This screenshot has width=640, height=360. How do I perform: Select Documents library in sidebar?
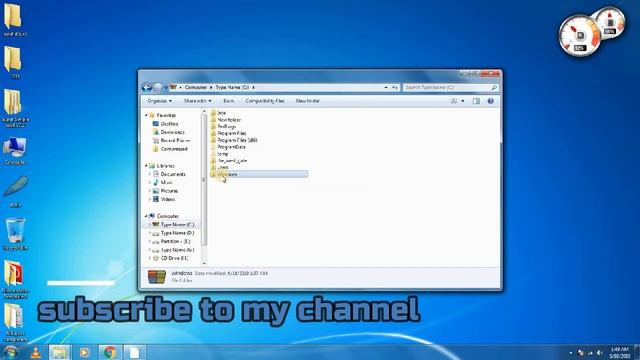coord(173,174)
